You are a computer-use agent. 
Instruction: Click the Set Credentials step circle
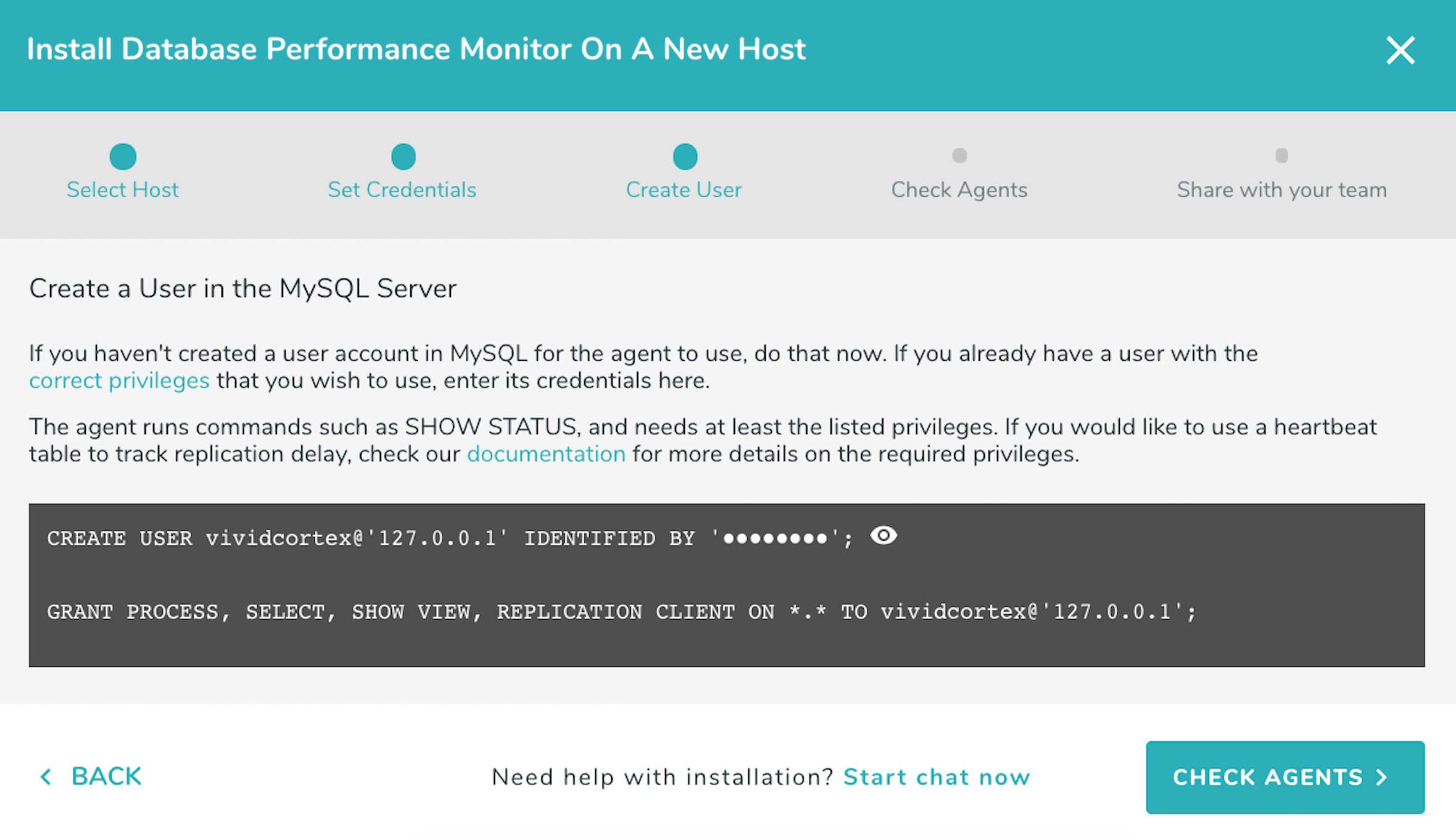(403, 157)
